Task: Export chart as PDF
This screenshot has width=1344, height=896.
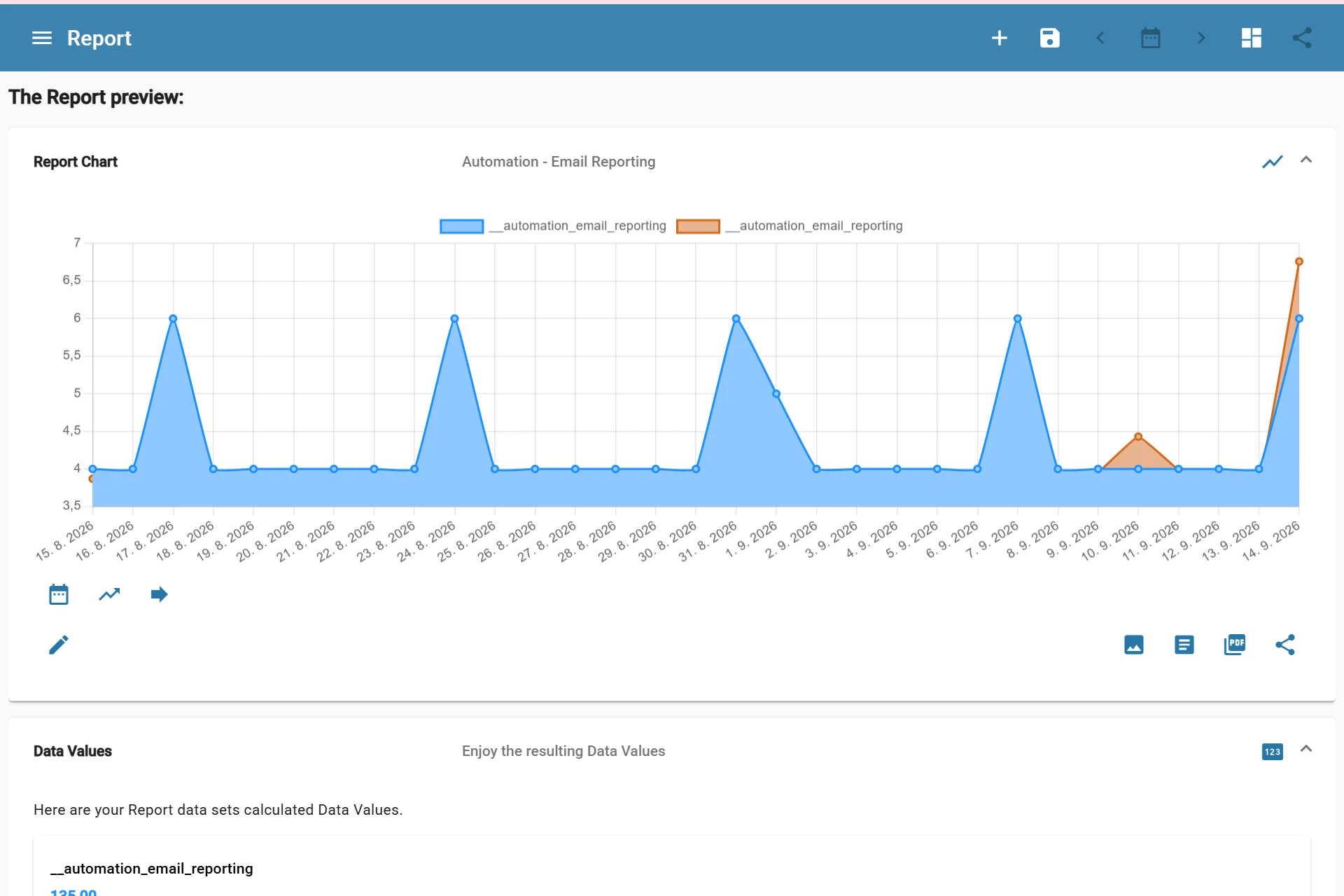Action: click(x=1235, y=645)
